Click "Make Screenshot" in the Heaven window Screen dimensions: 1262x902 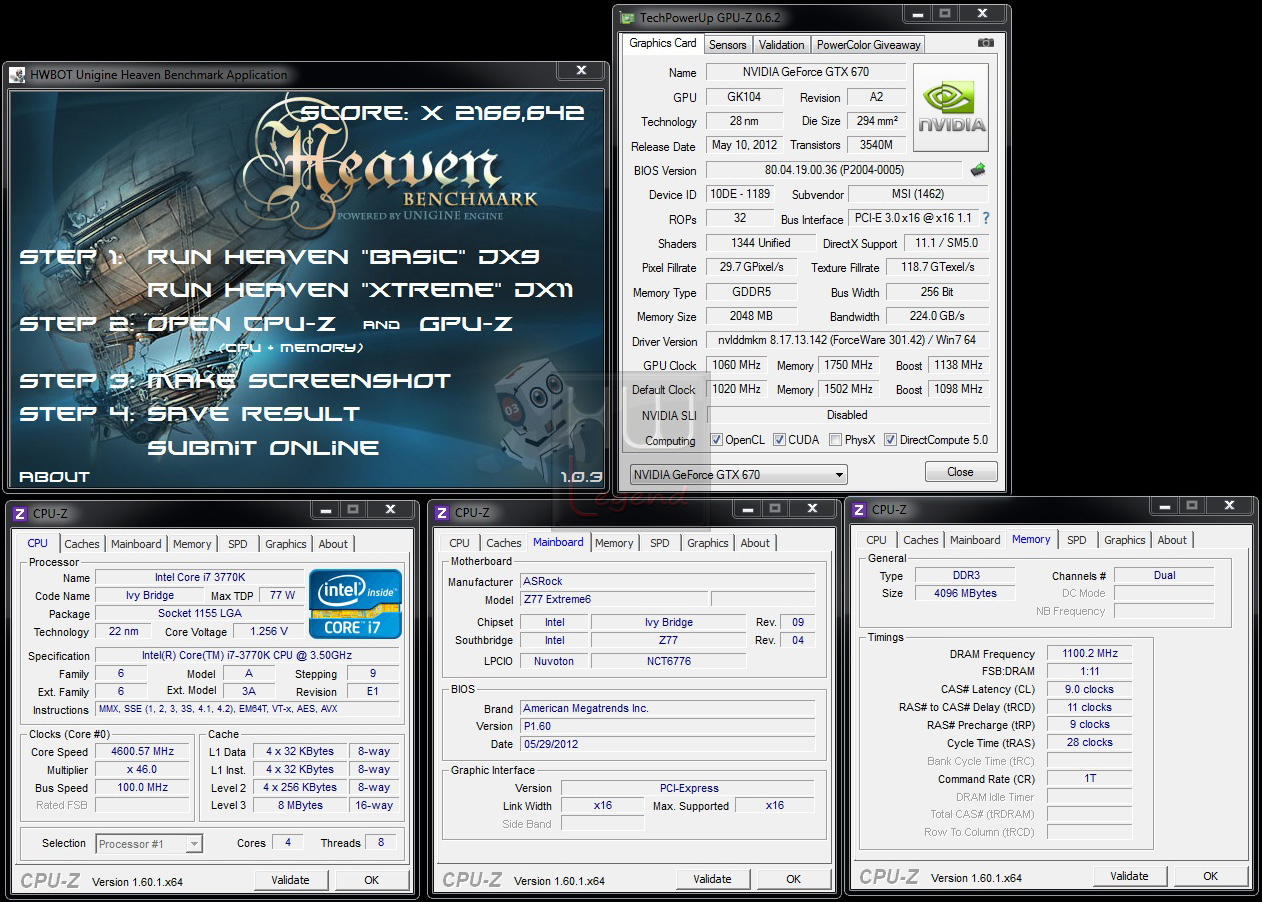[299, 381]
